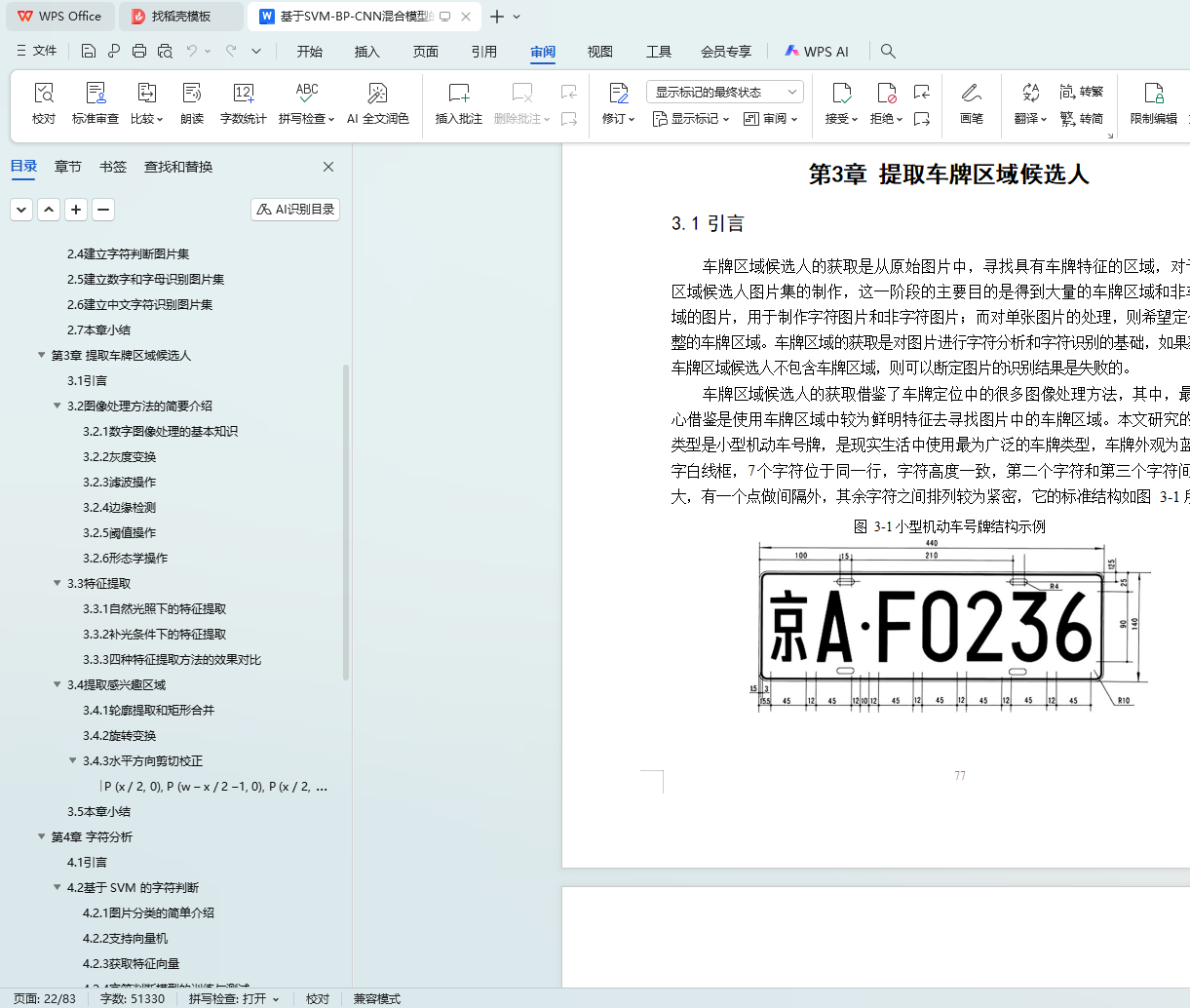The height and width of the screenshot is (1008, 1190).
Task: Insert a comment with 插入批注
Action: pyautogui.click(x=459, y=102)
